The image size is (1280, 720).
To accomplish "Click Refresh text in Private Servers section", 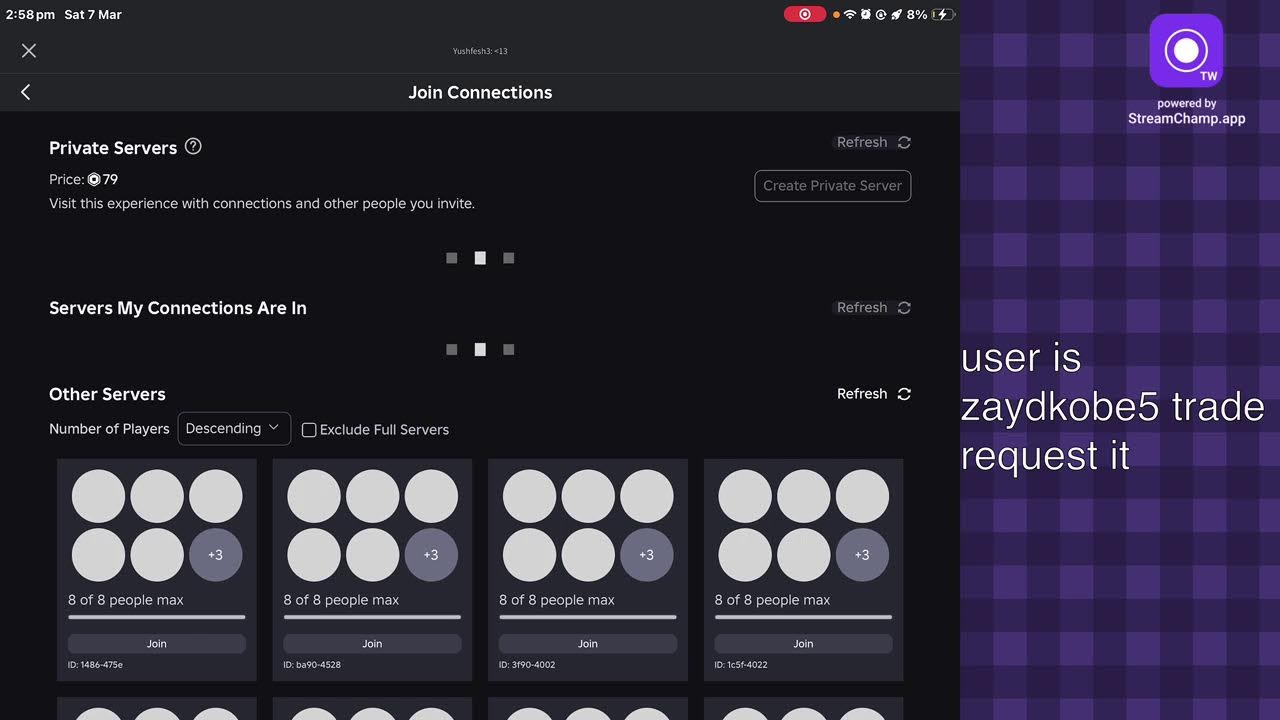I will click(862, 143).
